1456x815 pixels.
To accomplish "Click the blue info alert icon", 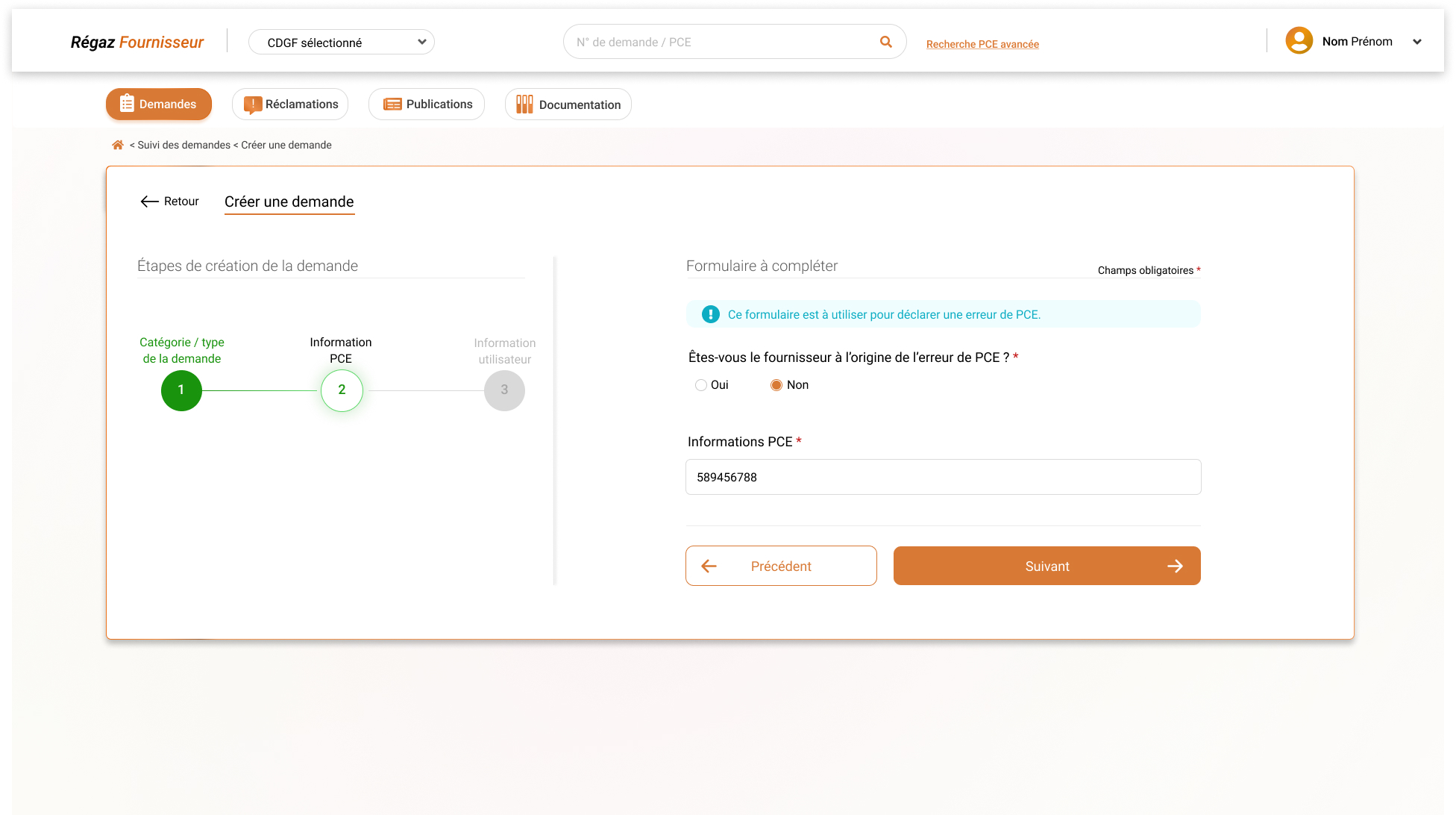I will point(710,314).
